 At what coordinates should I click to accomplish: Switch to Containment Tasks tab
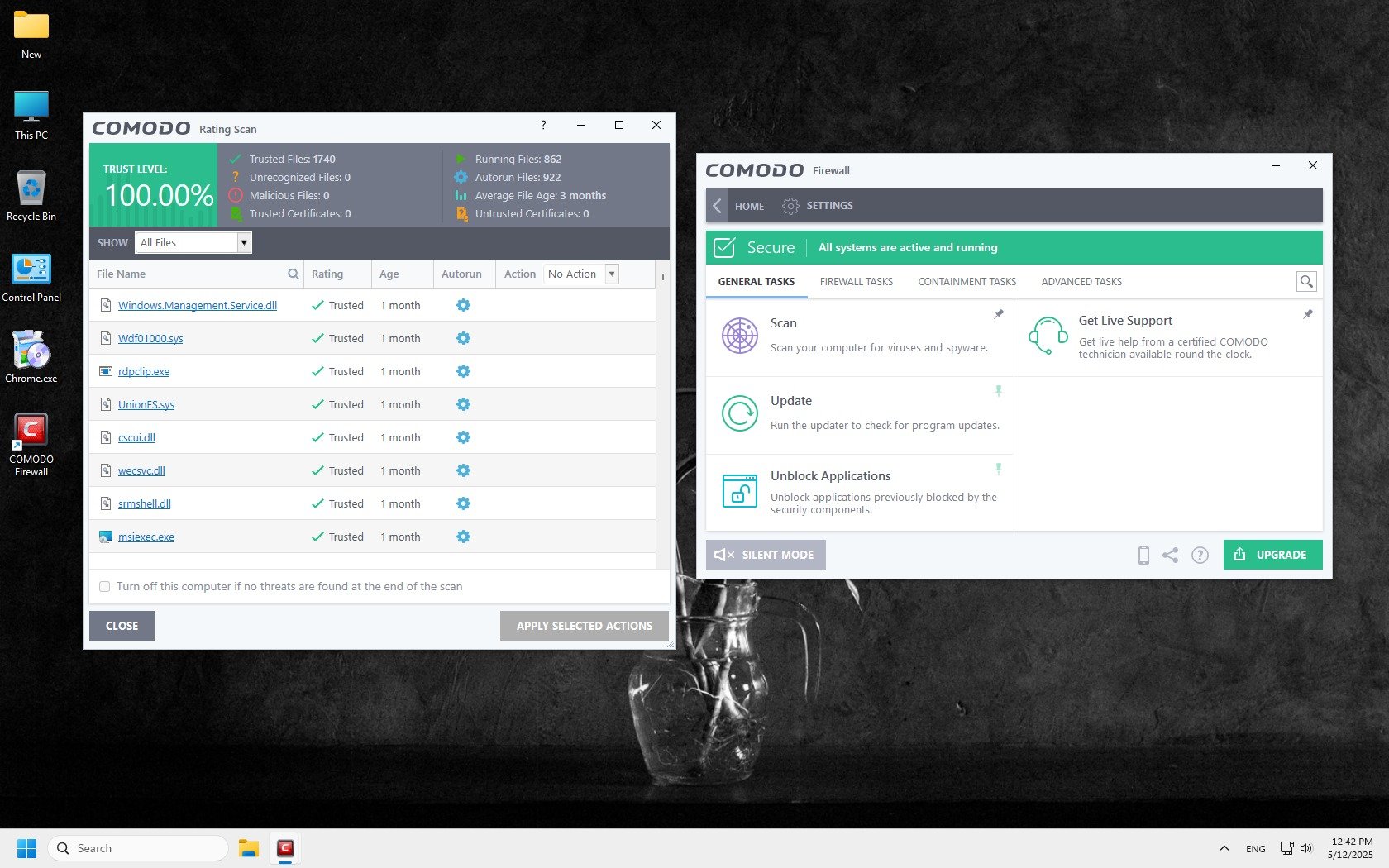pyautogui.click(x=967, y=282)
